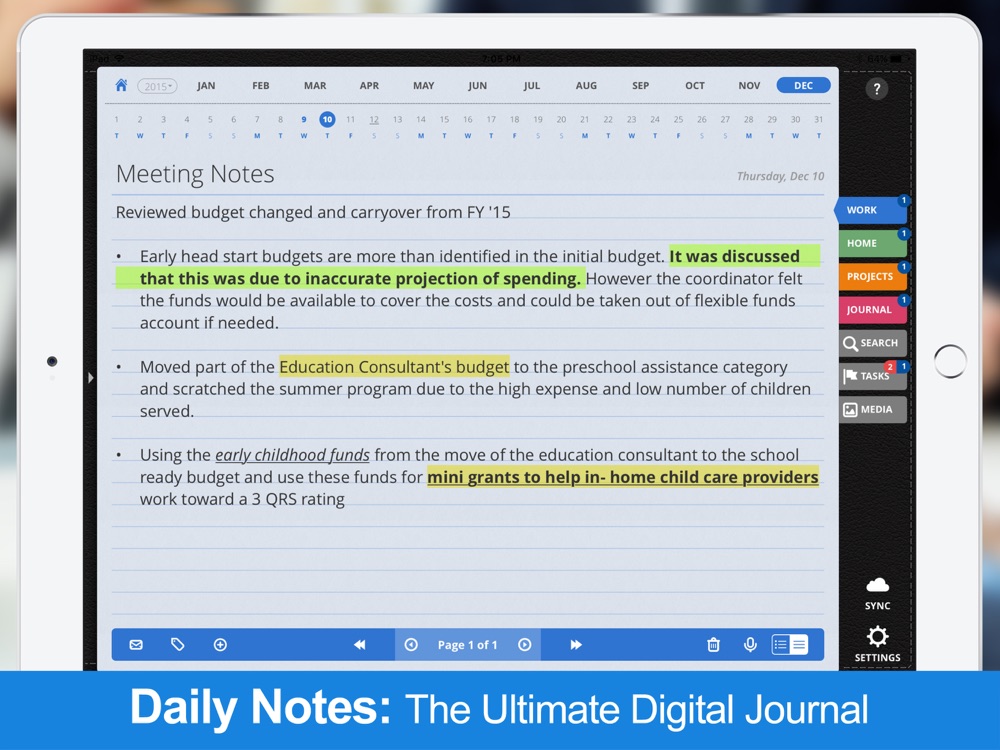Image resolution: width=1000 pixels, height=750 pixels.
Task: Open the 2015 year dropdown
Action: pos(157,86)
